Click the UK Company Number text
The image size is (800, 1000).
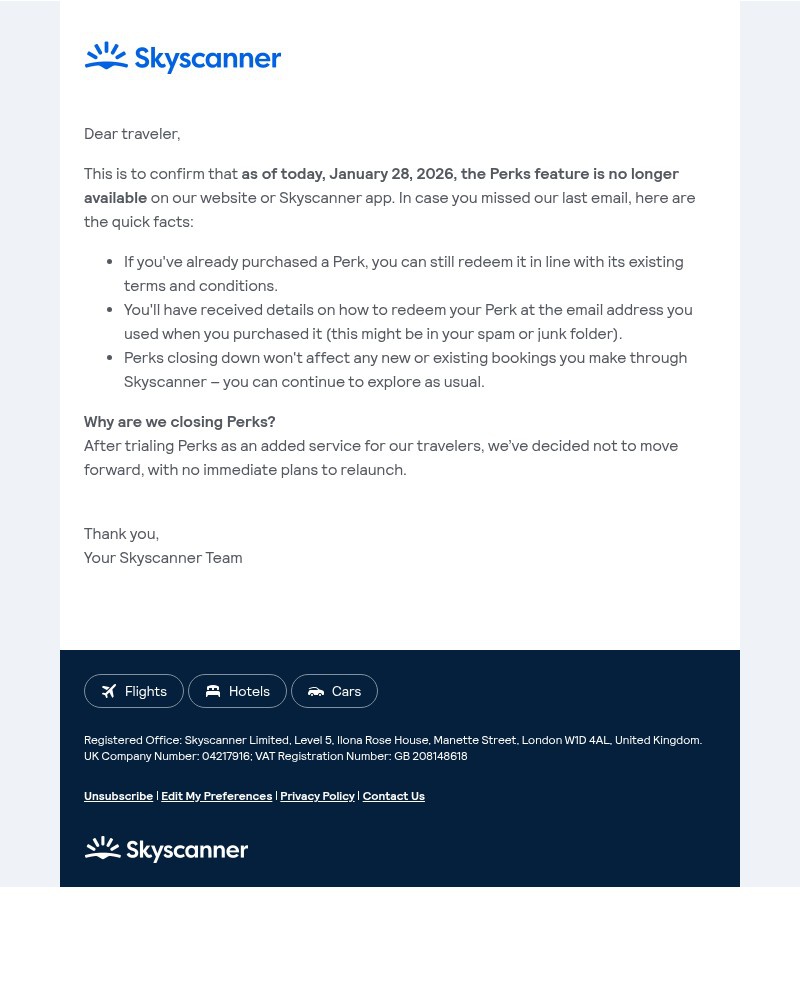pos(275,755)
